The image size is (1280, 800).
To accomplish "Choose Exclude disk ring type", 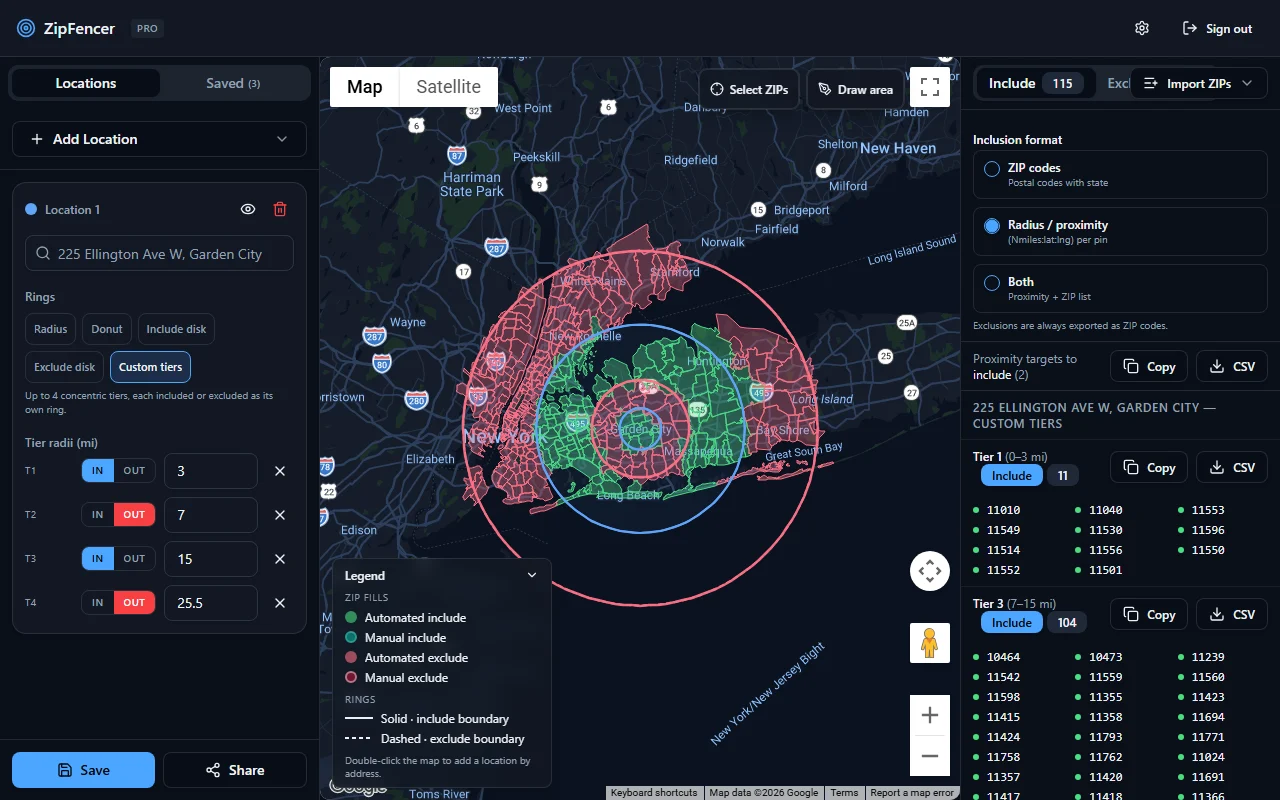I will pos(65,367).
